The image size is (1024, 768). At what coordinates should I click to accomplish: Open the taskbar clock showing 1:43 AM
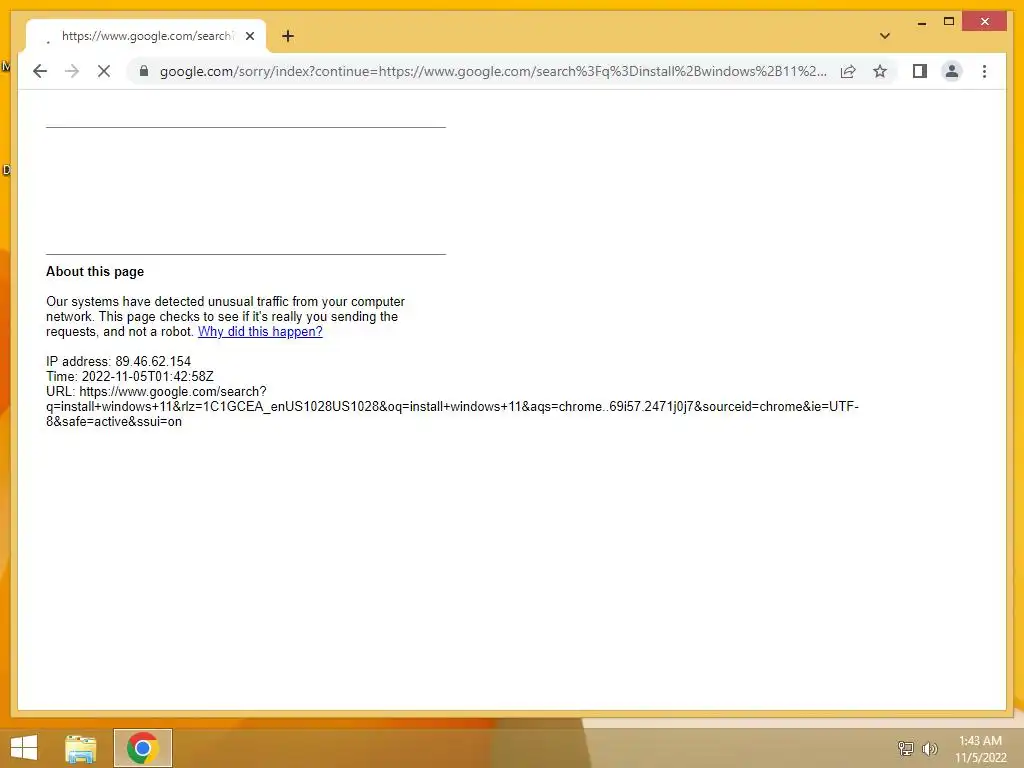[x=980, y=749]
